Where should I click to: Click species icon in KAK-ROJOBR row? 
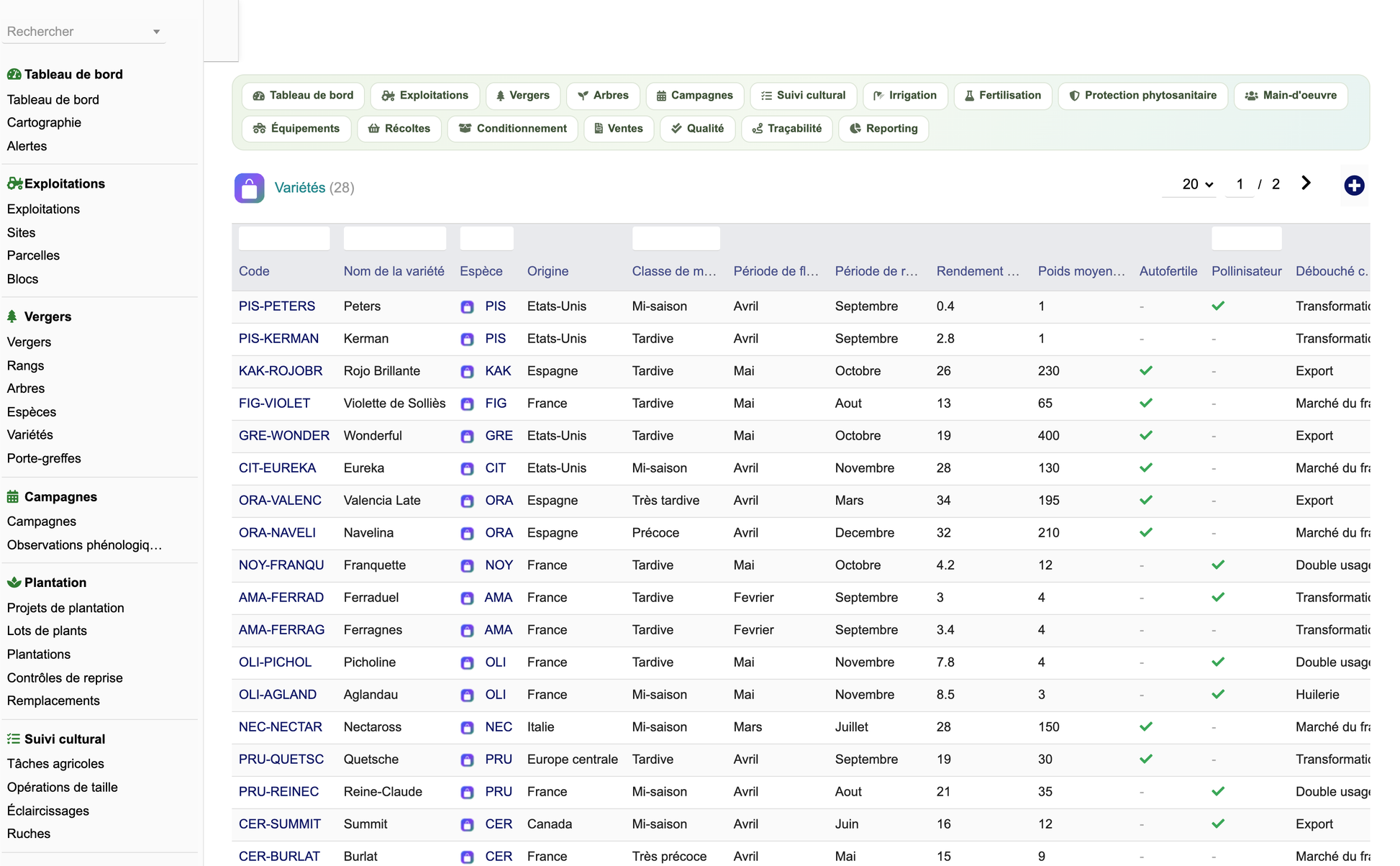point(467,372)
